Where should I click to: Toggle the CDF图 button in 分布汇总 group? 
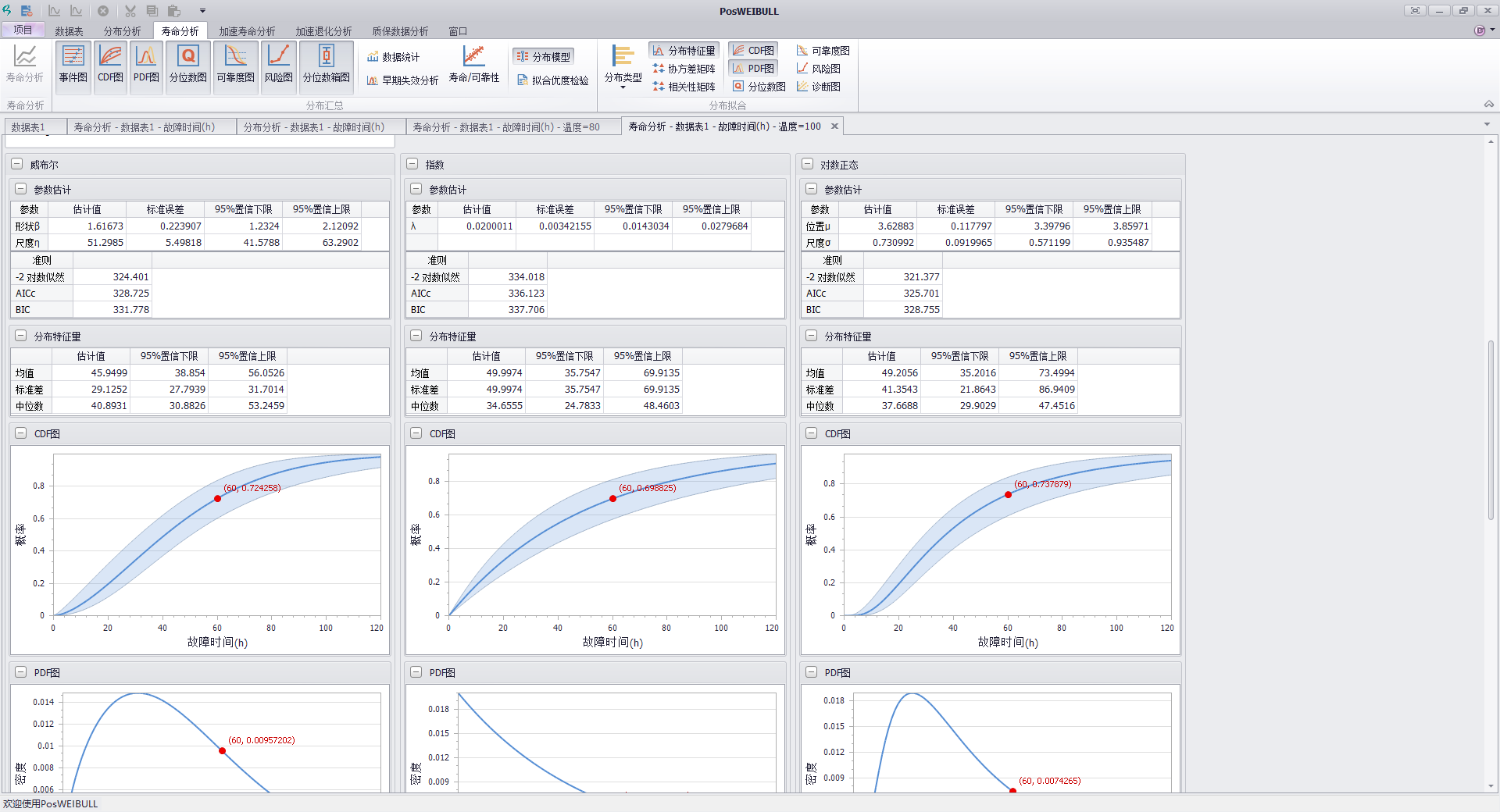pyautogui.click(x=110, y=67)
